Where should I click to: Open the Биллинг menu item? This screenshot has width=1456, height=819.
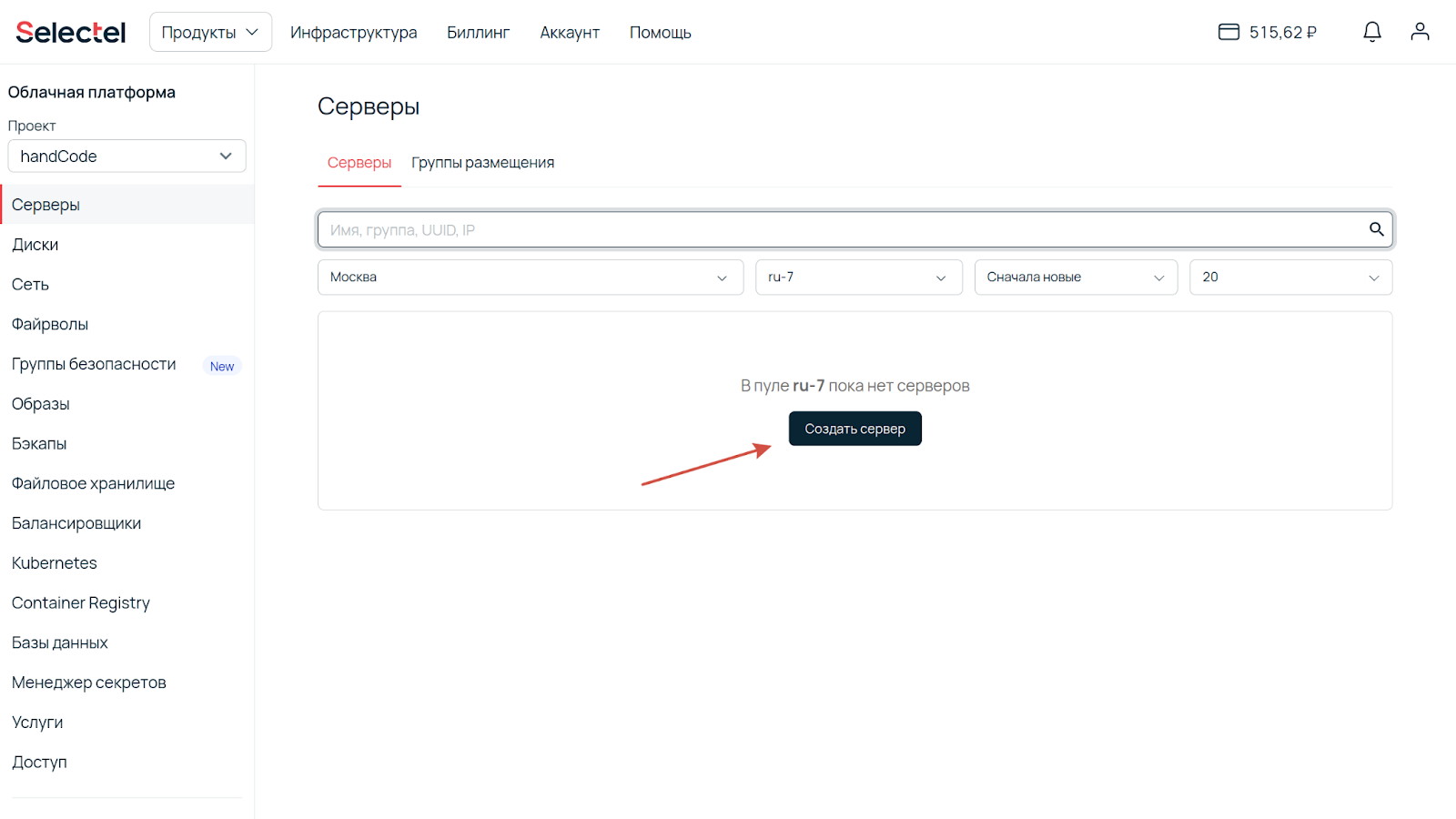(478, 33)
